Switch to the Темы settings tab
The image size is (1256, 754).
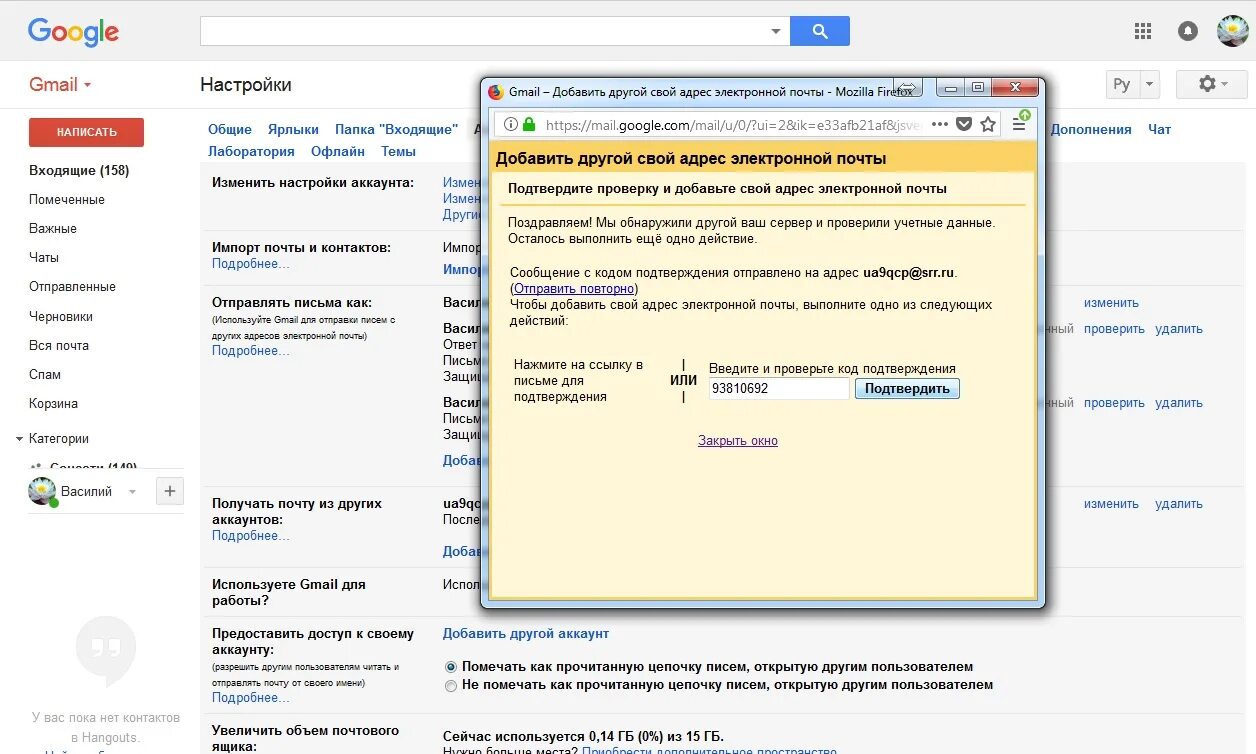398,151
